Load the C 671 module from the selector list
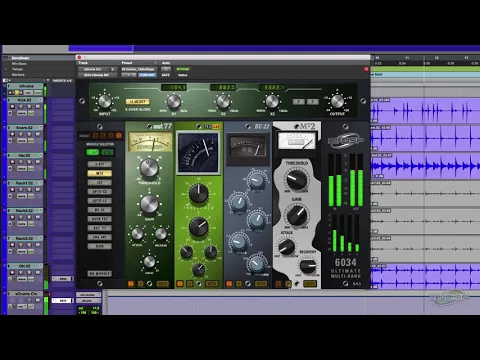 click(x=99, y=164)
